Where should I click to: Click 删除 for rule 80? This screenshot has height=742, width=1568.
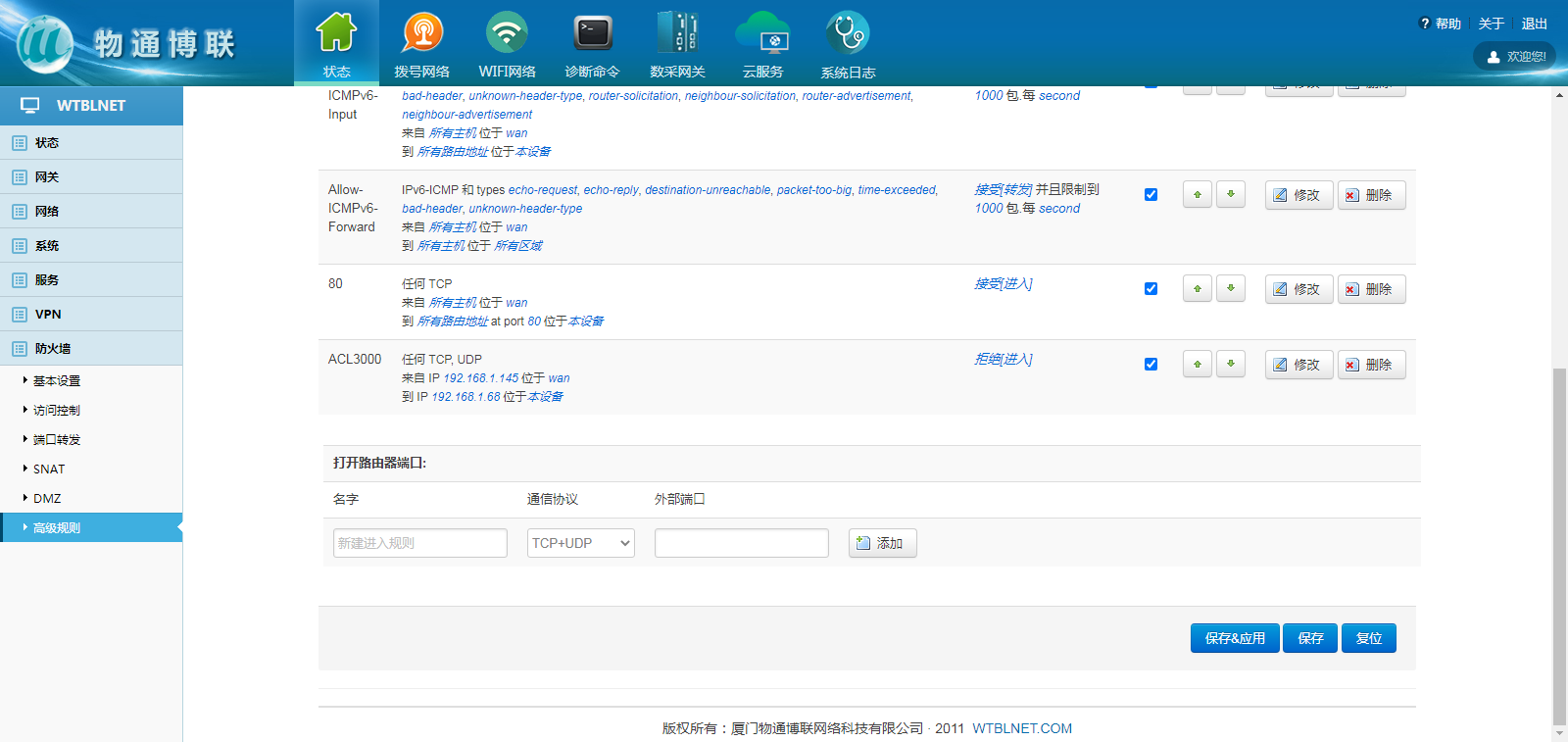[1371, 289]
